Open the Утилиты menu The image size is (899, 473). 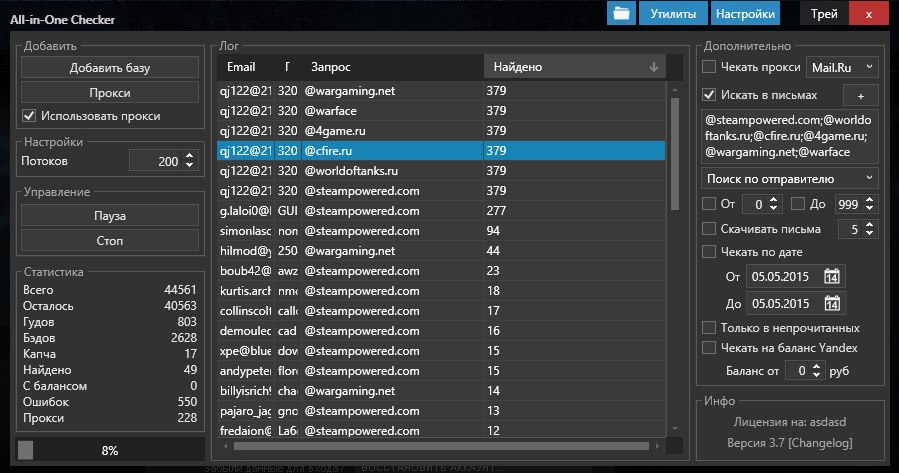coord(673,14)
